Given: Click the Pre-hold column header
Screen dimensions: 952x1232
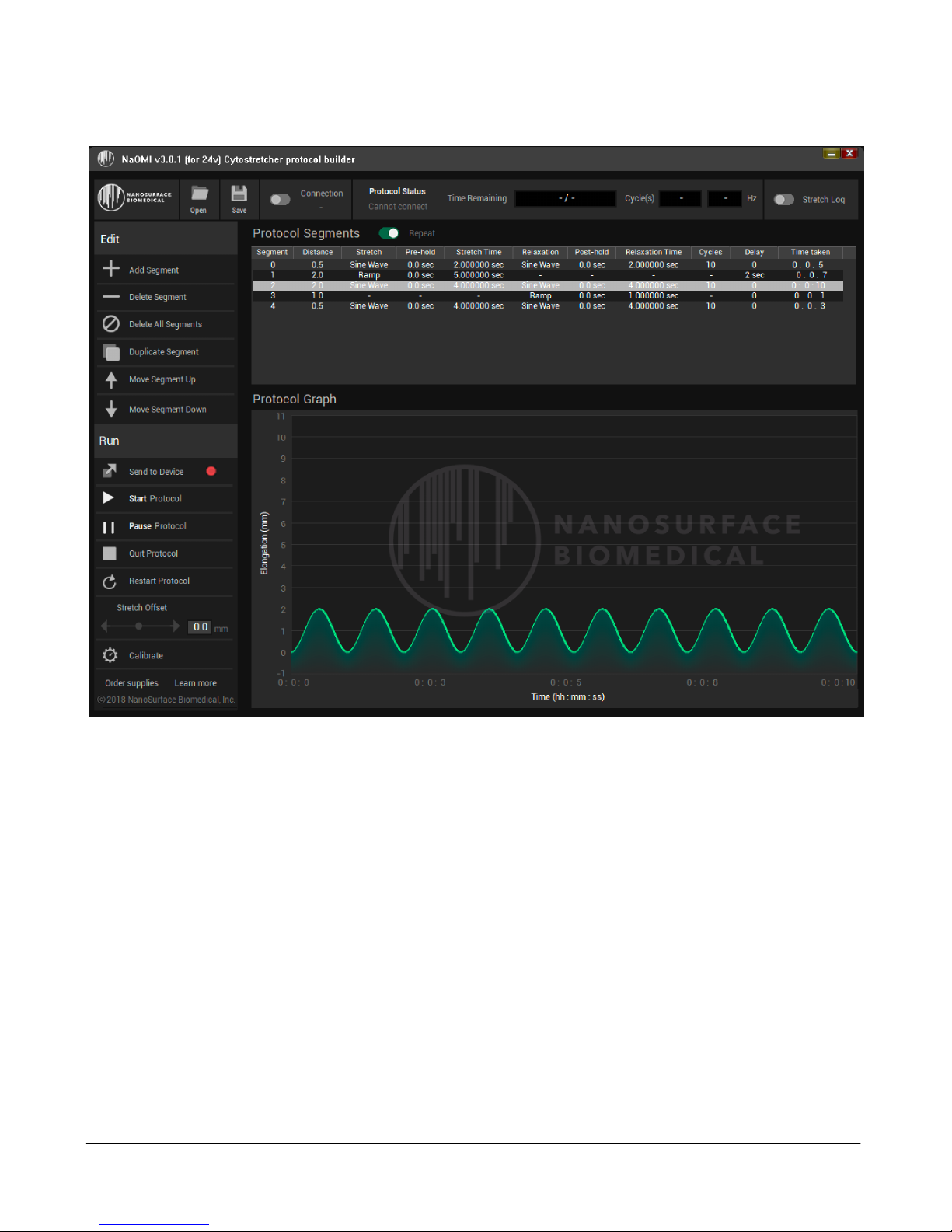Looking at the screenshot, I should 420,252.
